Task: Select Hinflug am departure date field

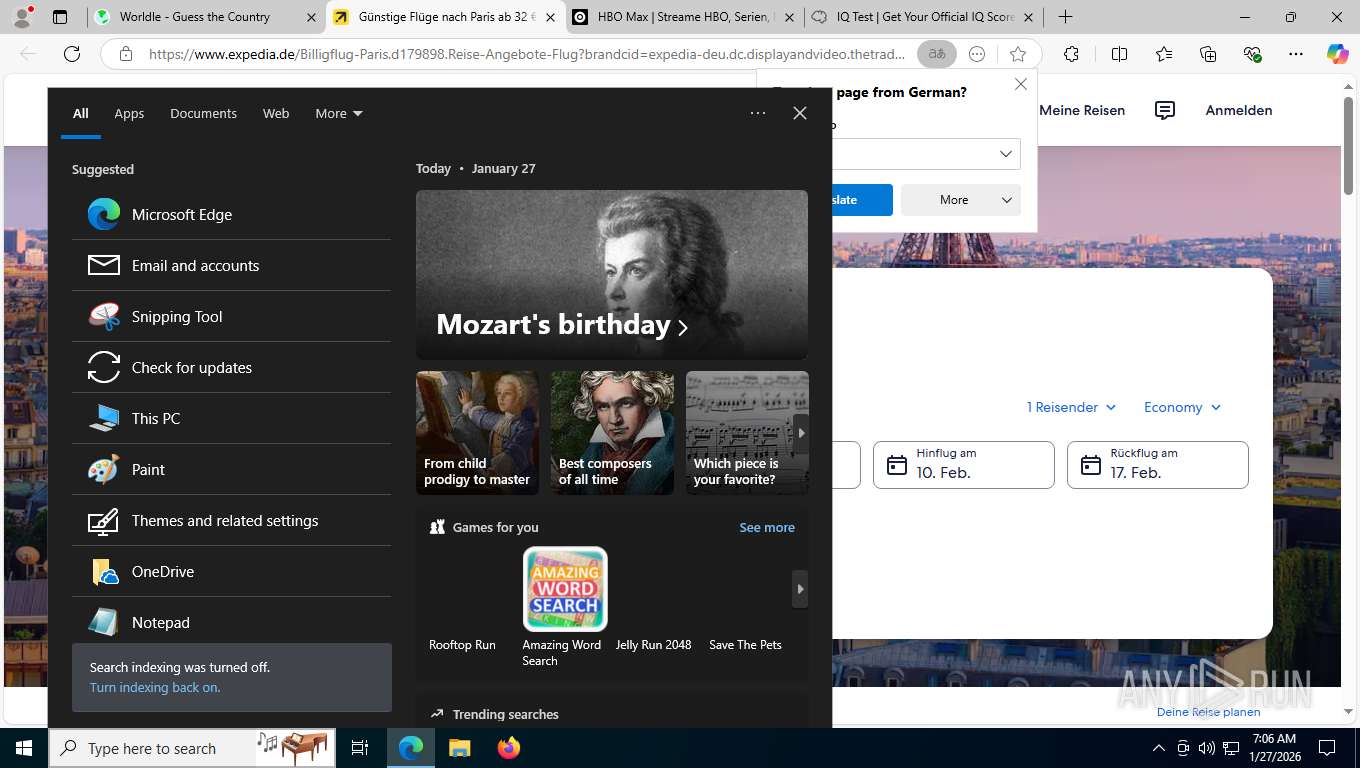Action: tap(964, 465)
